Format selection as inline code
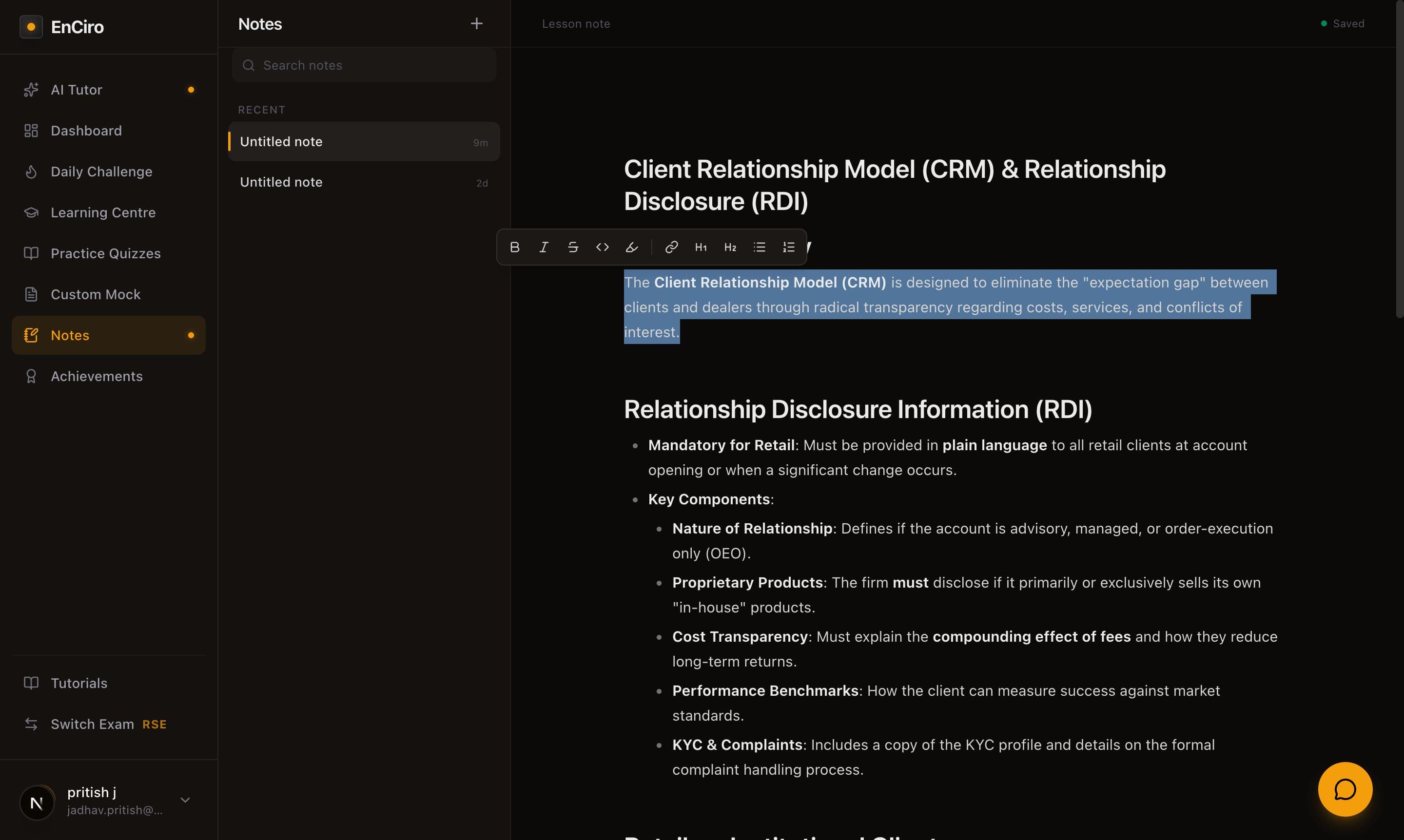Viewport: 1404px width, 840px height. (x=603, y=247)
